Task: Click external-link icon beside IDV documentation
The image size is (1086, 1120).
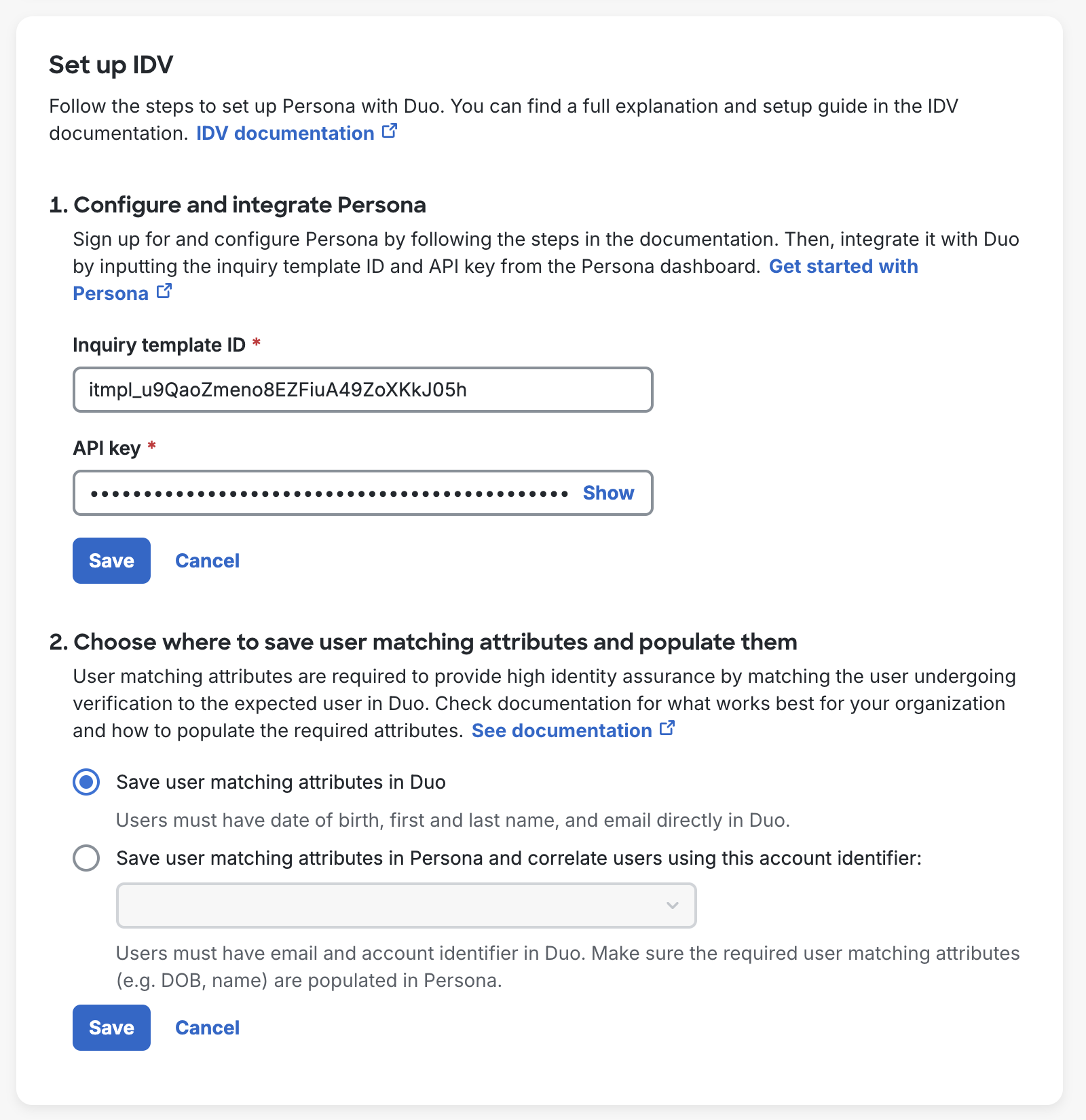Action: point(390,131)
